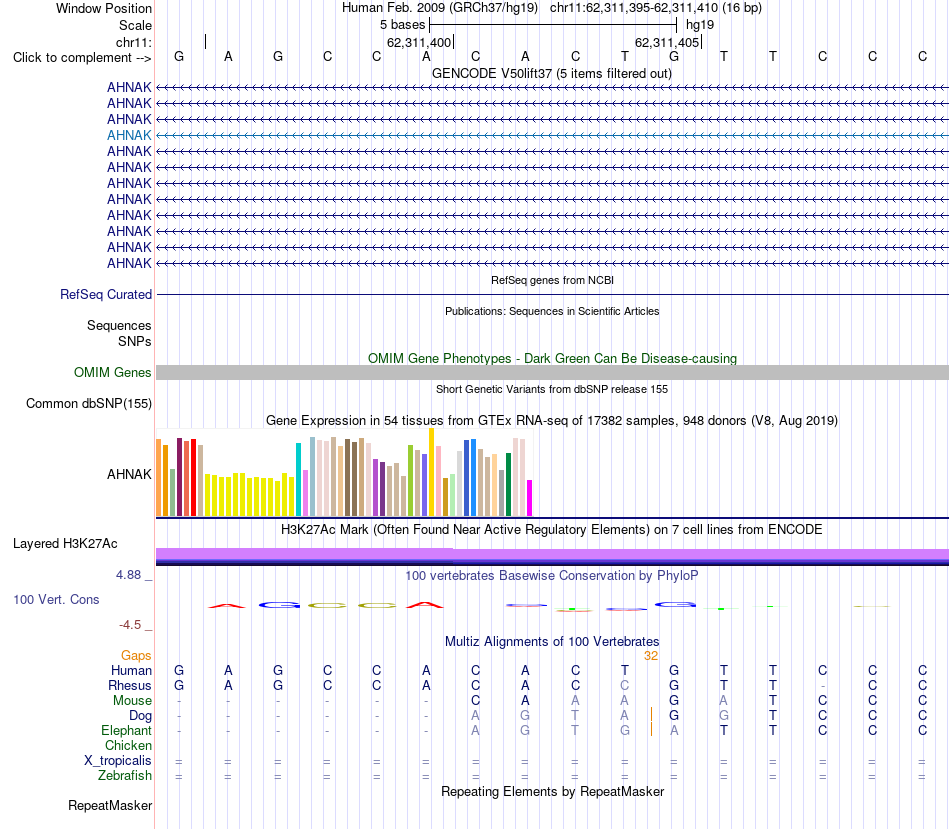Click the Common dbSNP(155) label
This screenshot has height=829, width=950.
[88, 404]
